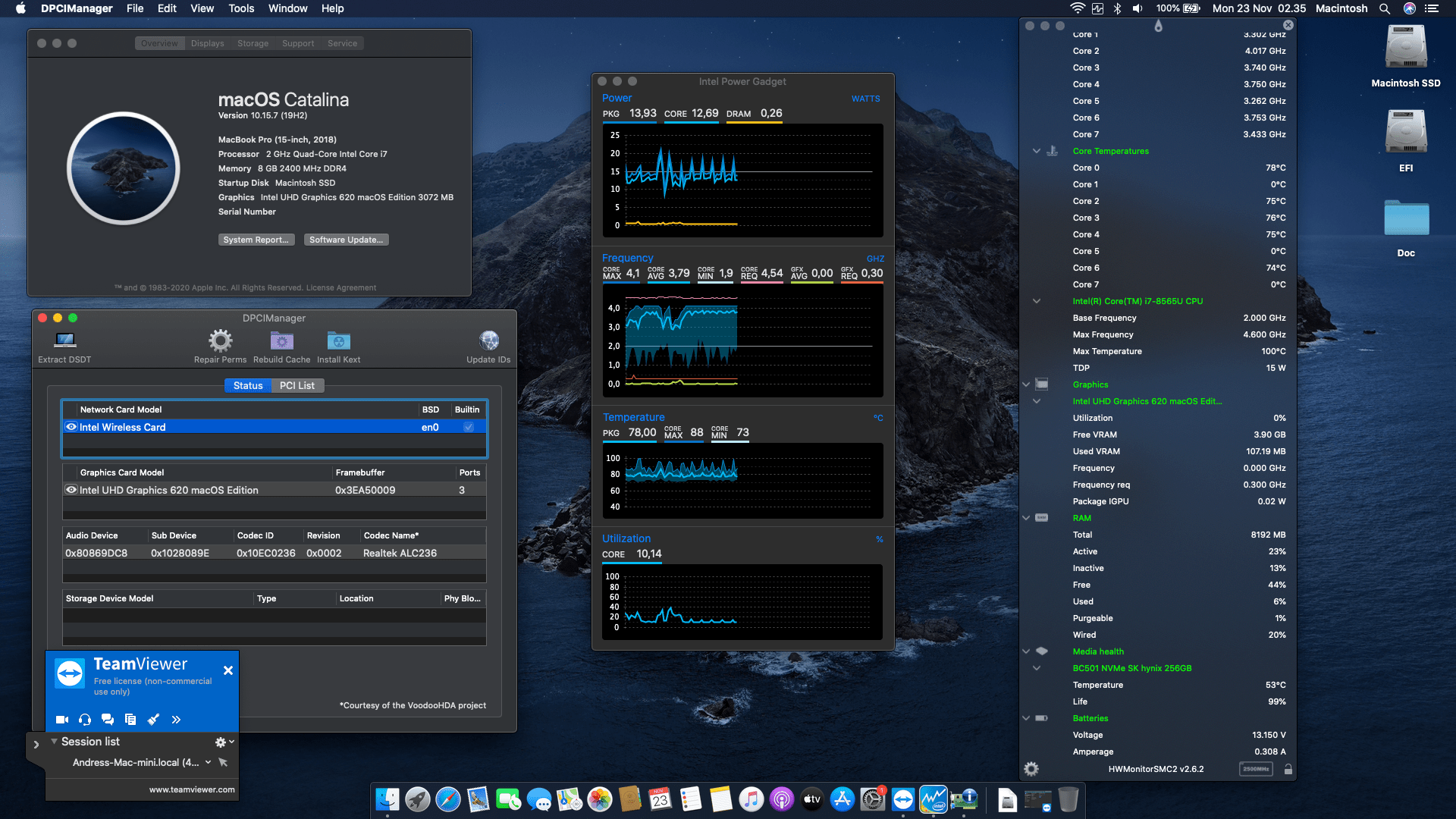Collapse BC501 NVMe SK hynix subgroup

point(1036,668)
